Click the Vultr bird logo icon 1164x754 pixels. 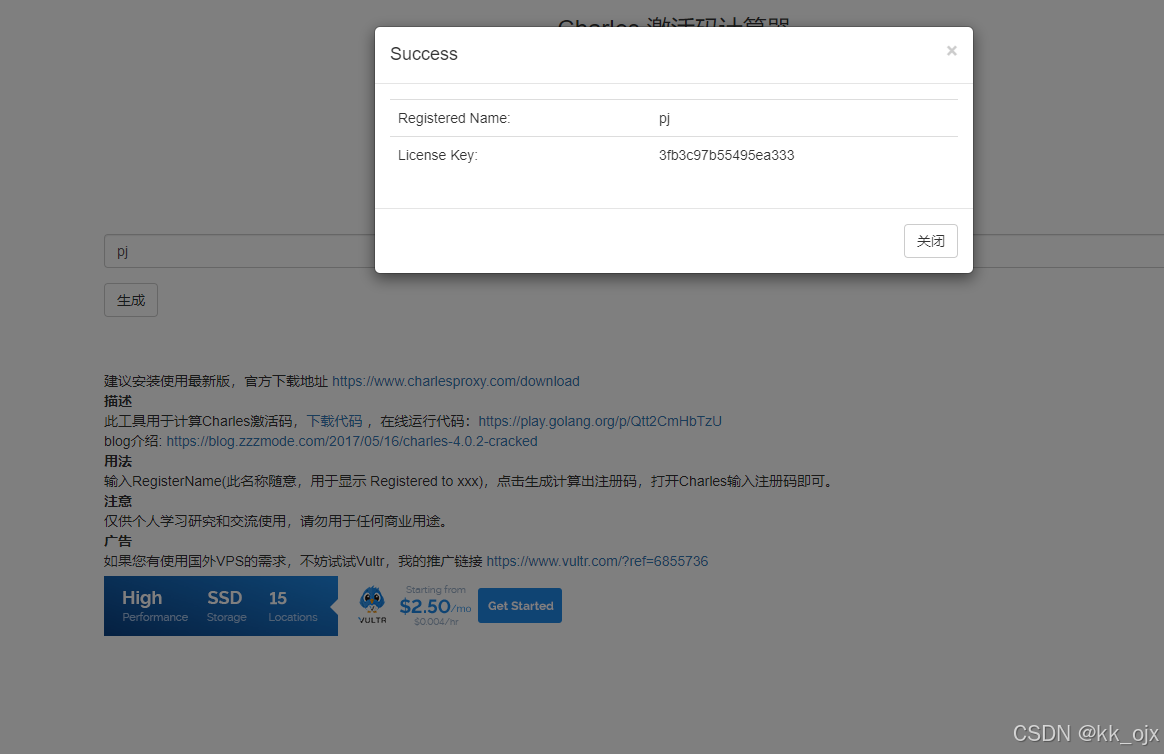[x=372, y=605]
